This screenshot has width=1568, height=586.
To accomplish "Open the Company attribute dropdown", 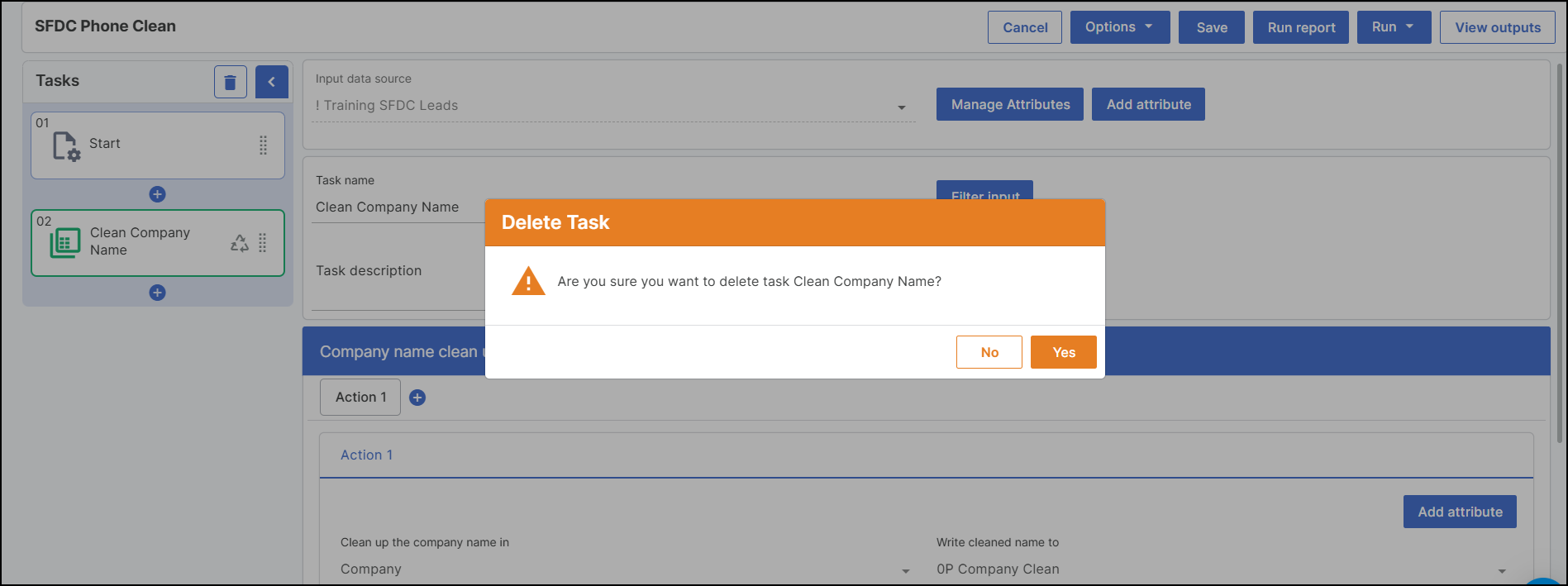I will (x=626, y=569).
